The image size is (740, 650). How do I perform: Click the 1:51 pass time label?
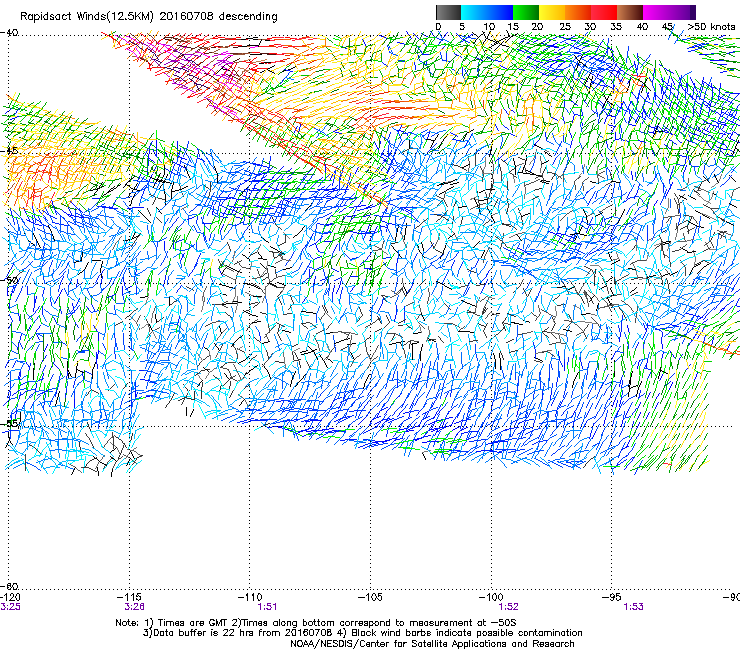(267, 607)
